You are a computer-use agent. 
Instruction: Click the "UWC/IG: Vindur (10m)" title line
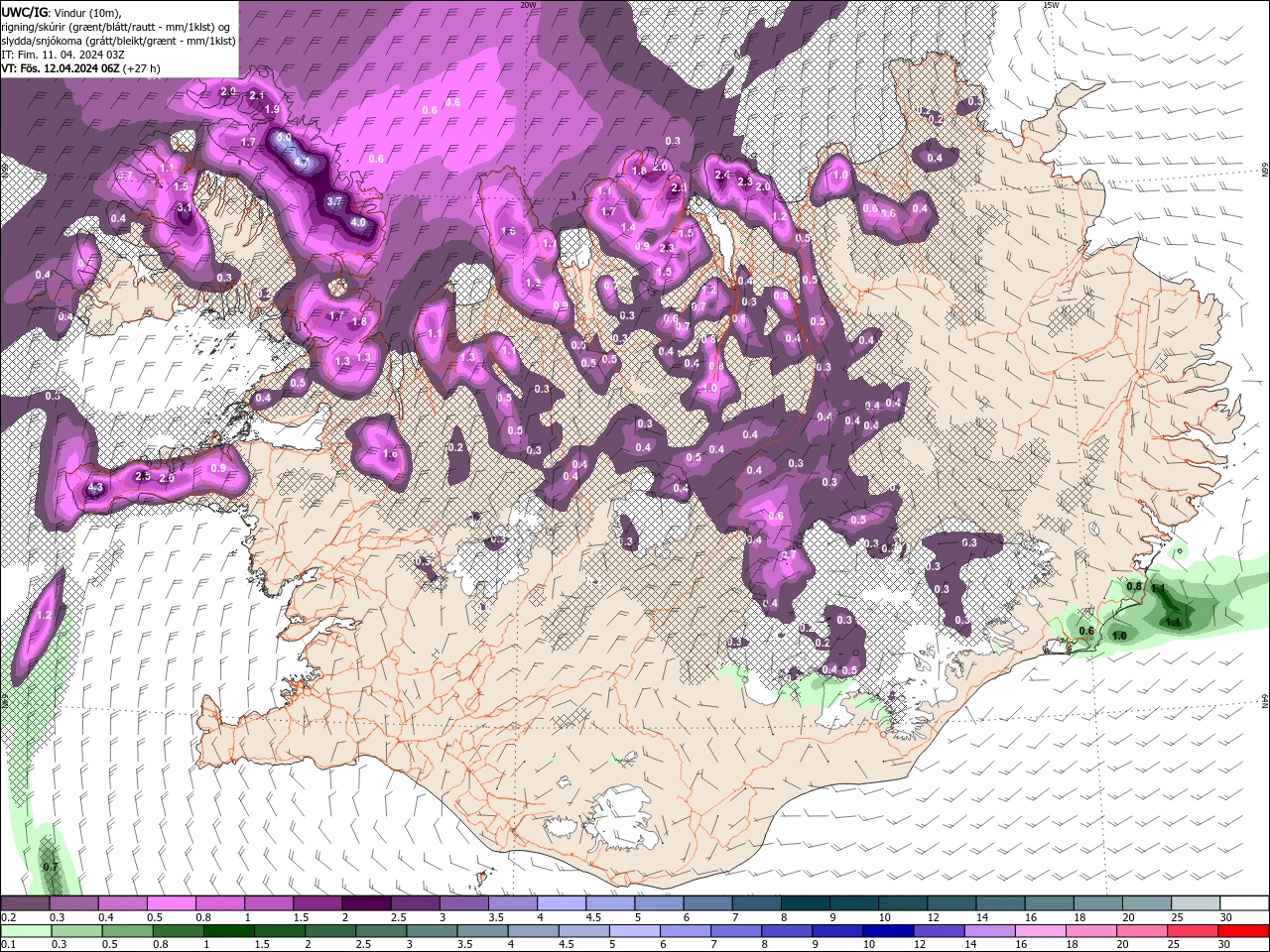61,12
